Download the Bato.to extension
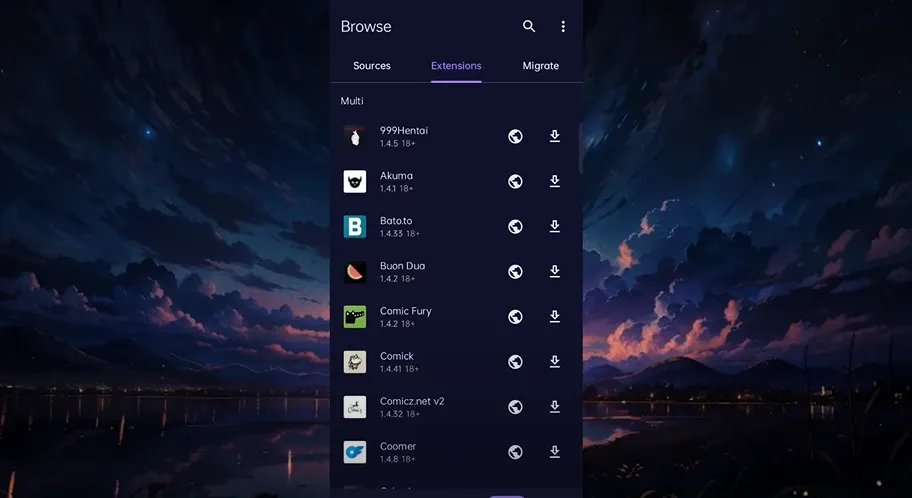Image resolution: width=912 pixels, height=498 pixels. point(555,226)
